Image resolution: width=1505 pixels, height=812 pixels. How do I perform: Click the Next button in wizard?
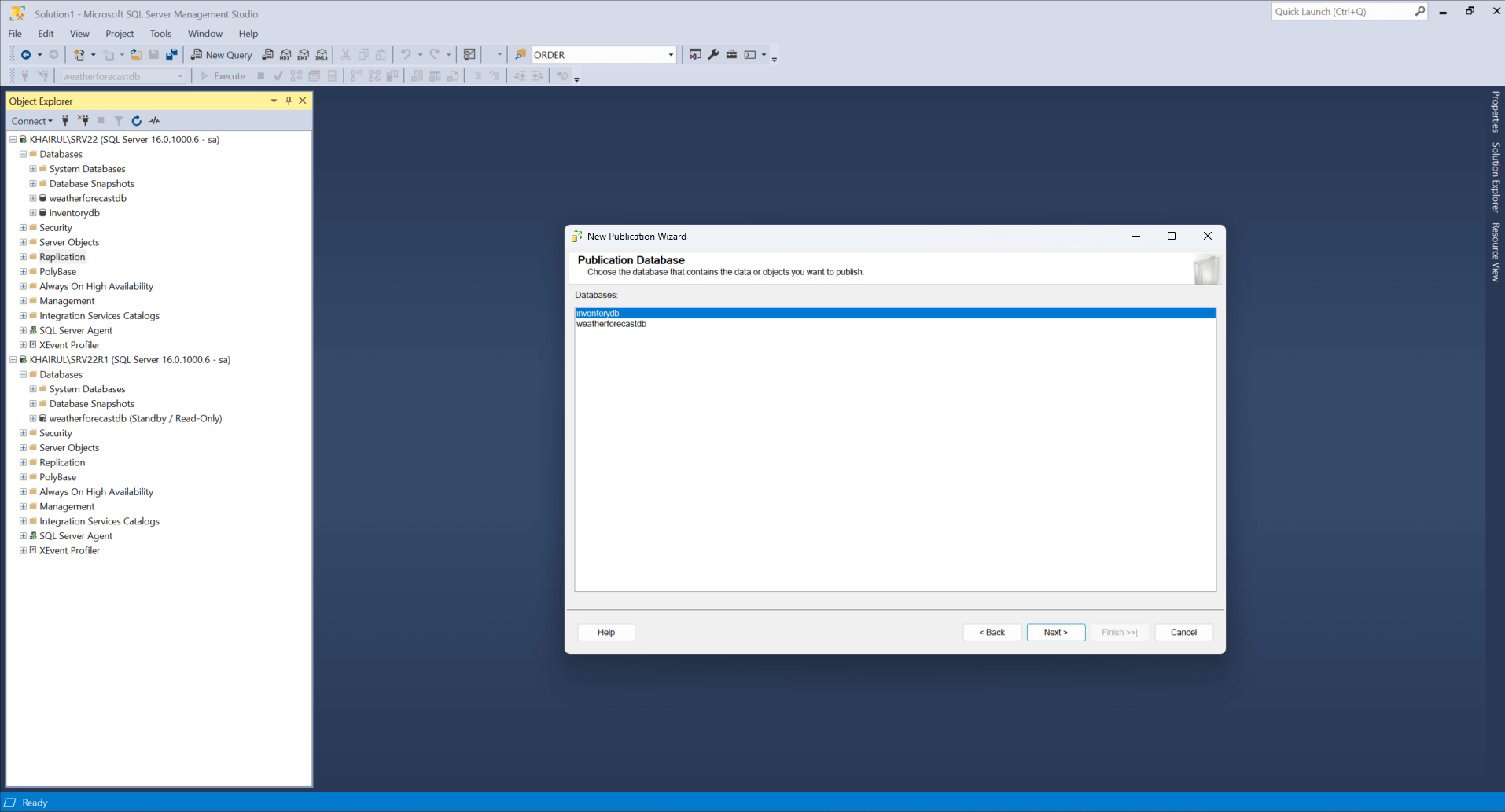(1055, 633)
